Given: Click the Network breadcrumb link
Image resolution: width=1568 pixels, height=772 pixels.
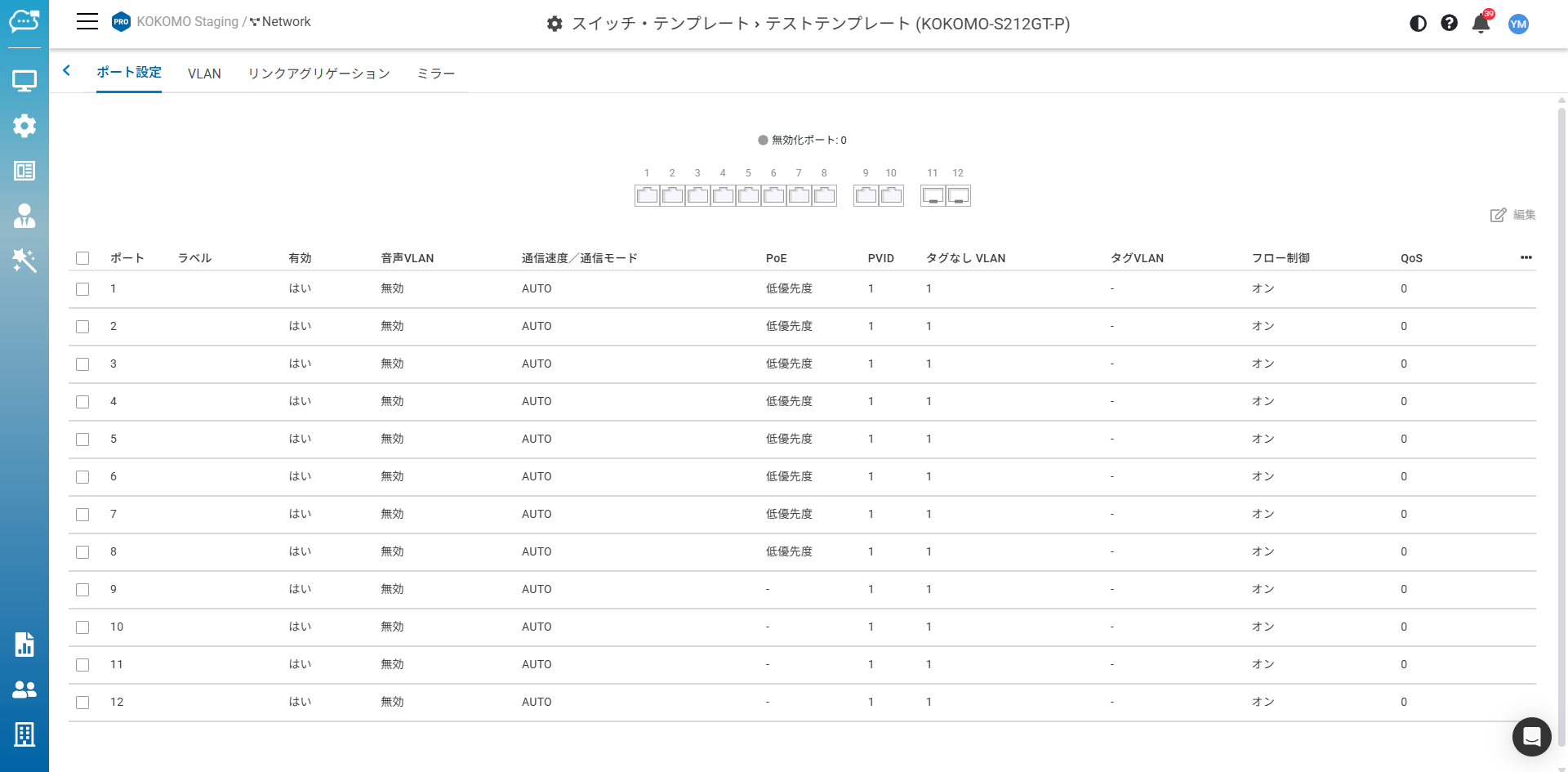Looking at the screenshot, I should 280,22.
